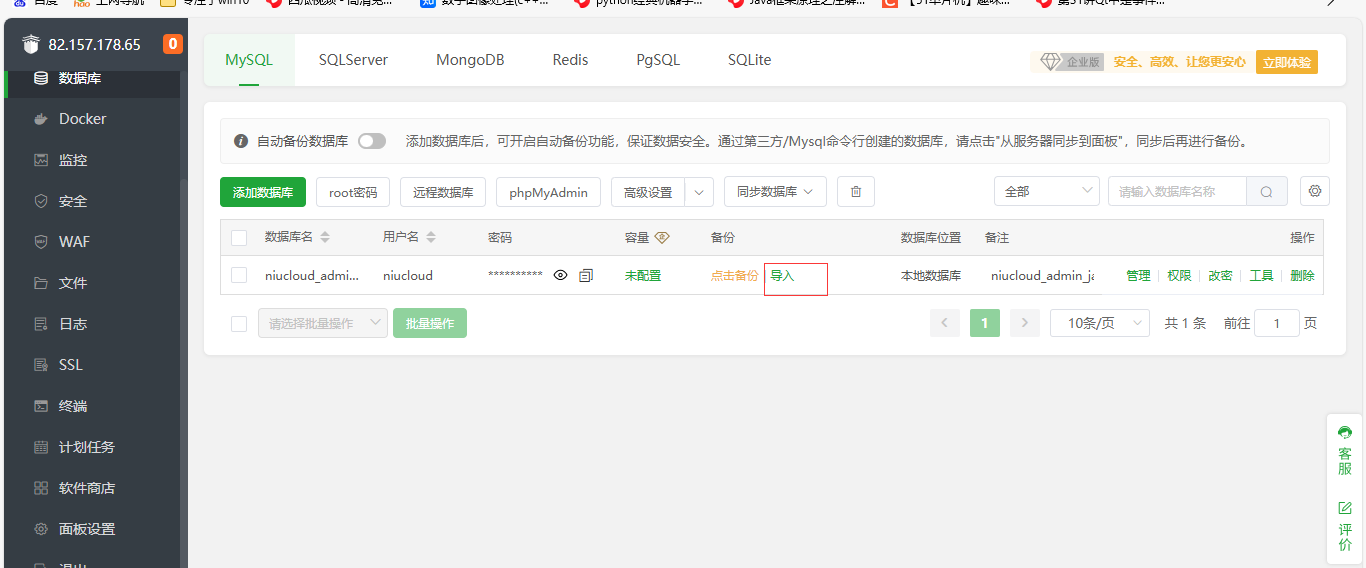Open 请选择批量操作 dropdown
The height and width of the screenshot is (568, 1366).
pos(322,323)
